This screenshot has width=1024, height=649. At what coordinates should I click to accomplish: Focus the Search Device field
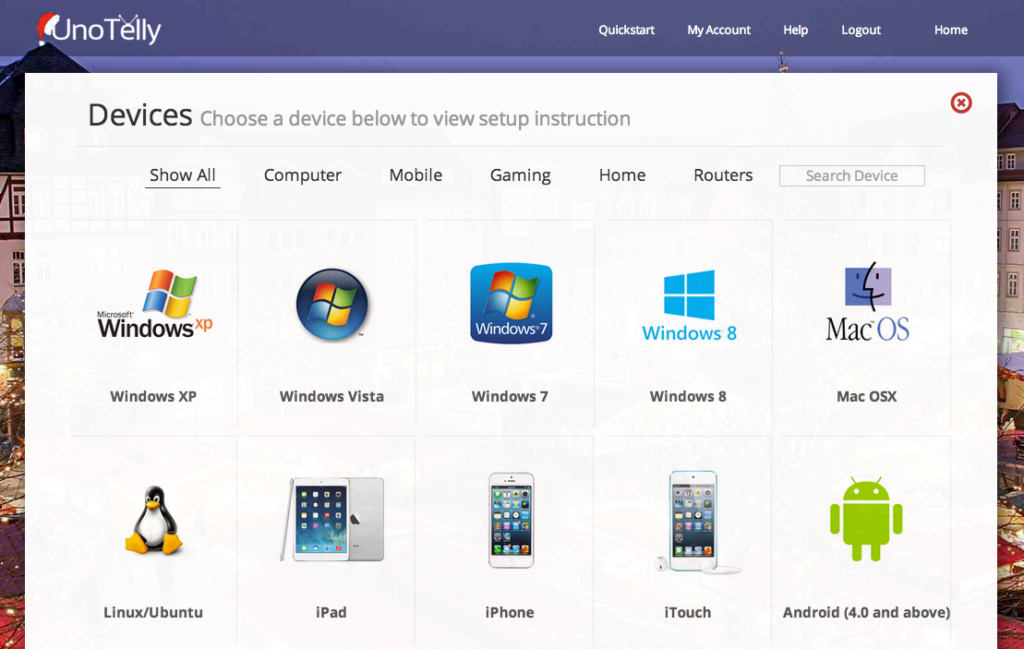(852, 176)
